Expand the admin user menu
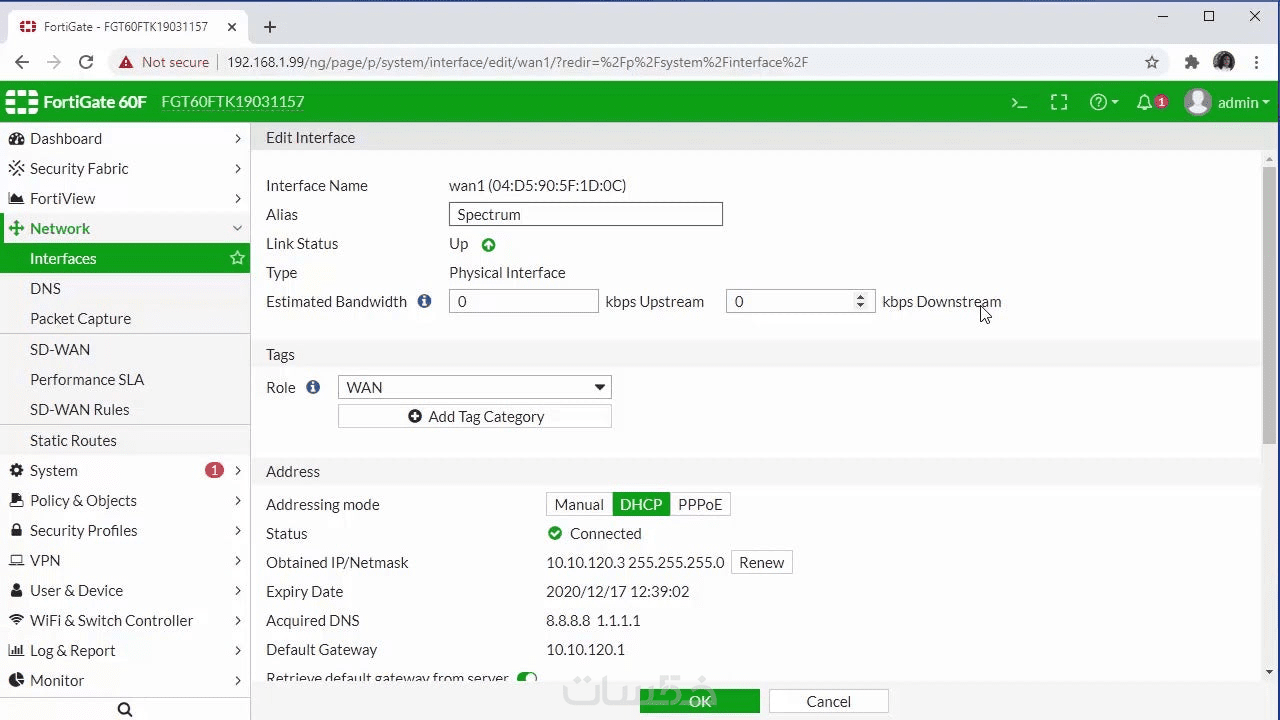Screen dimensions: 1280x720 (x=1227, y=102)
